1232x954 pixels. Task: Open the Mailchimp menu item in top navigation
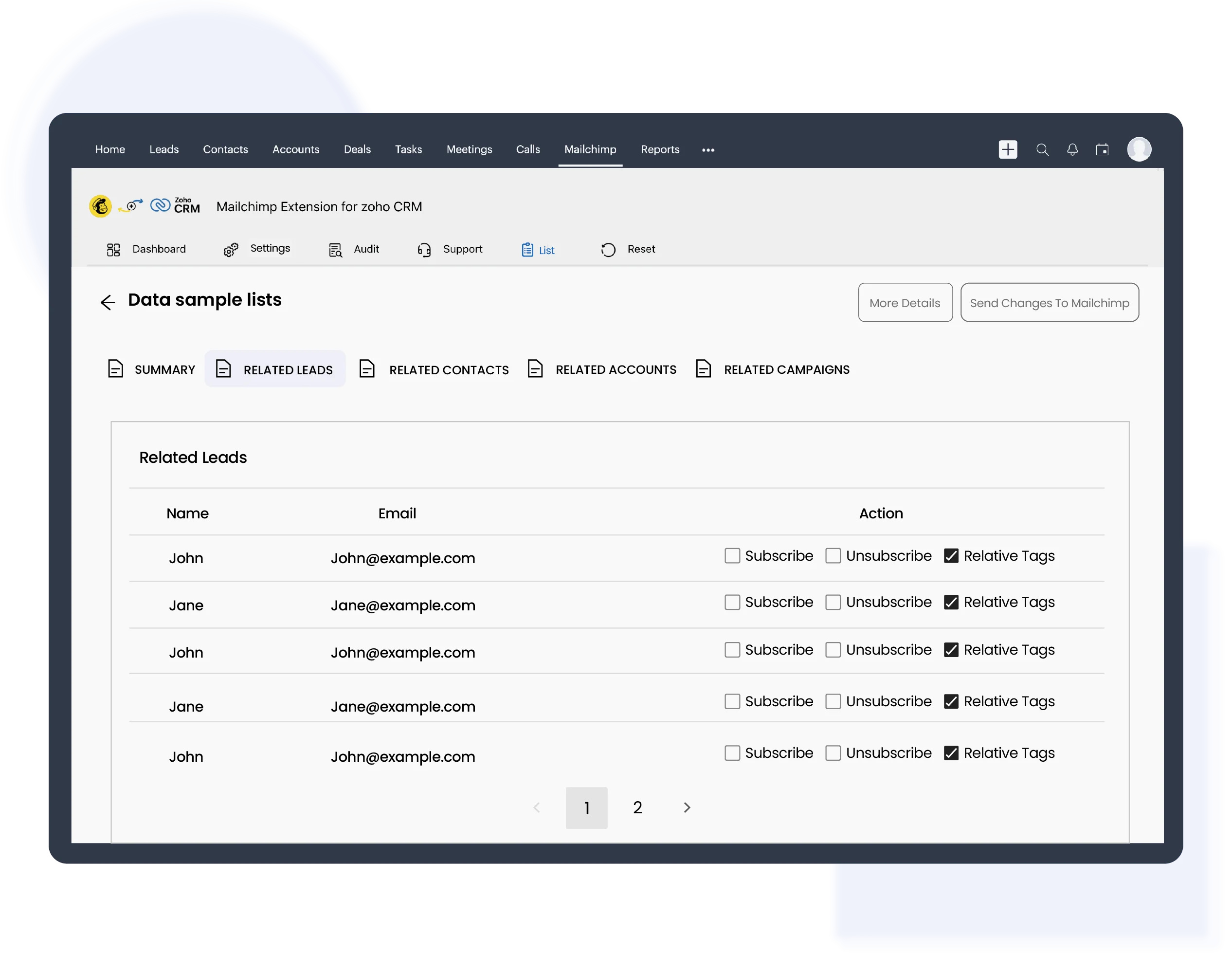tap(590, 149)
